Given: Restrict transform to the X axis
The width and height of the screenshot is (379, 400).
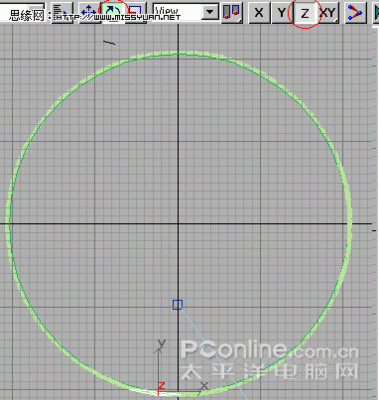Looking at the screenshot, I should 259,13.
